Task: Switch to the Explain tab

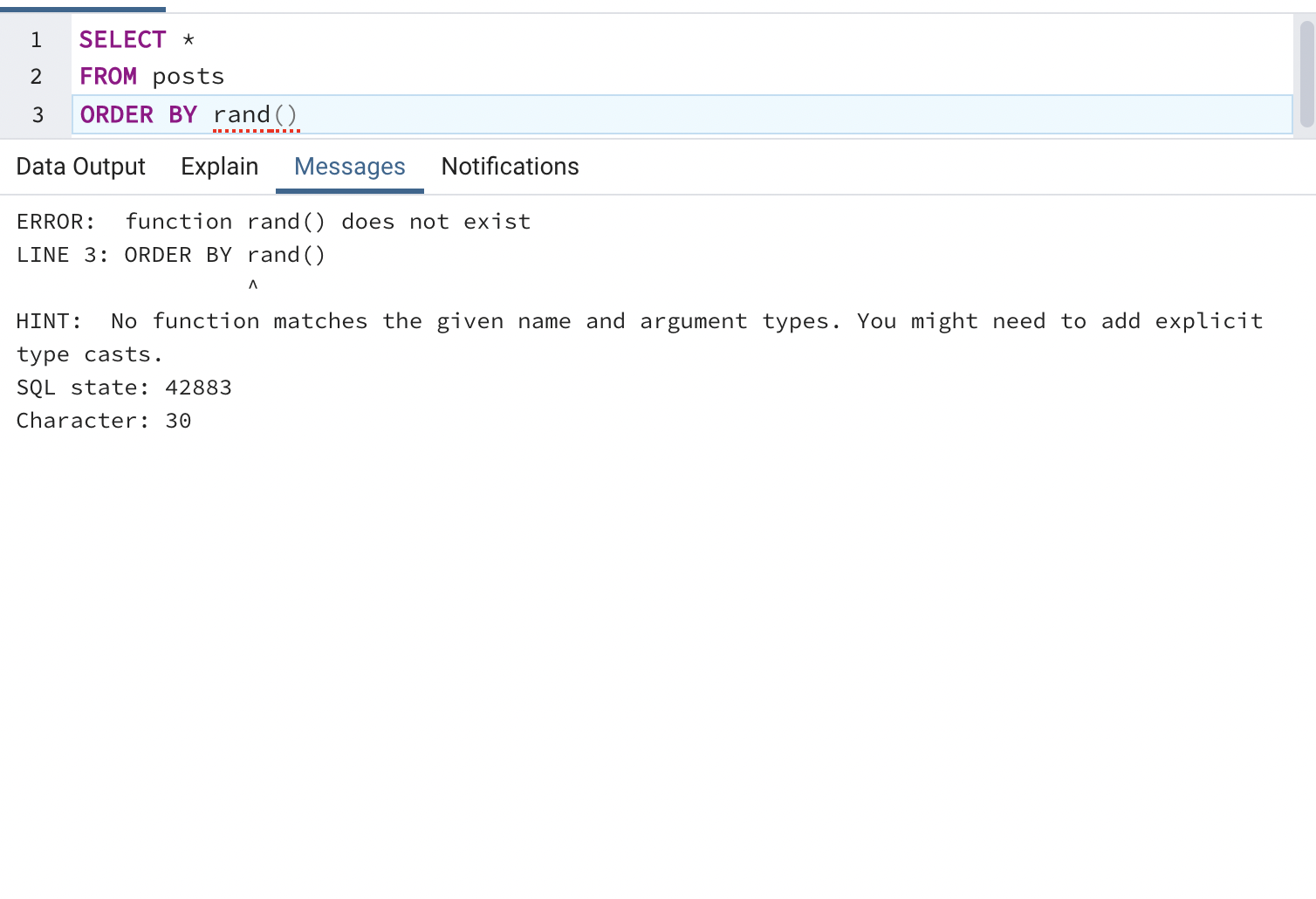Action: [x=219, y=167]
